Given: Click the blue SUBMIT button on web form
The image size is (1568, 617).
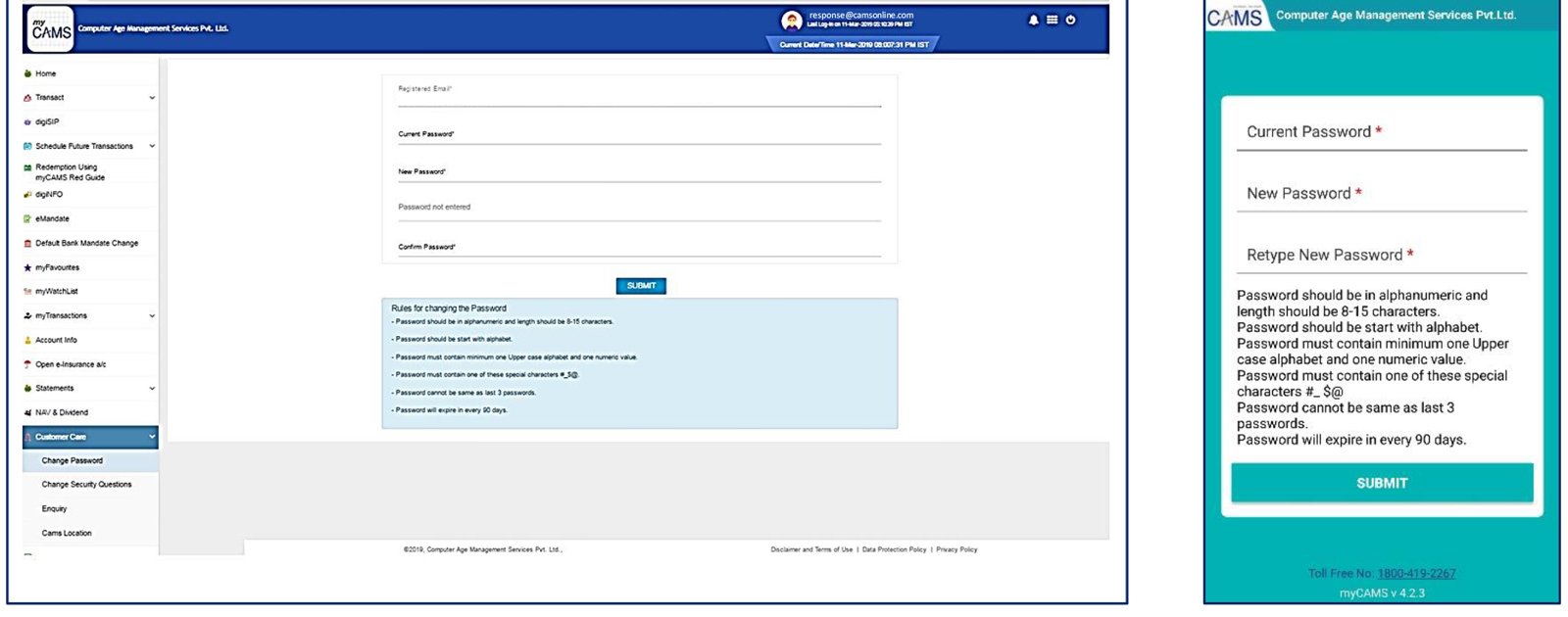Looking at the screenshot, I should click(641, 286).
